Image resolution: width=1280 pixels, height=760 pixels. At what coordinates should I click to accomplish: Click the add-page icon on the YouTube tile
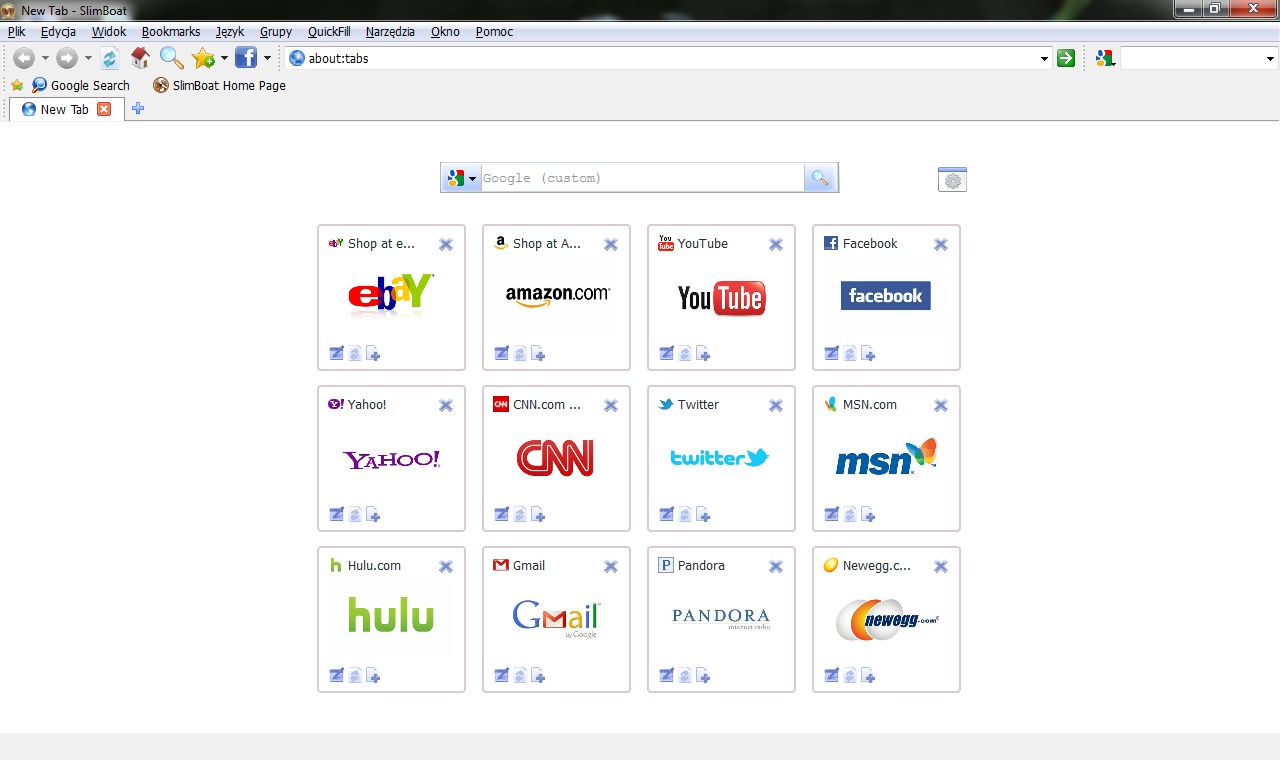tap(703, 353)
